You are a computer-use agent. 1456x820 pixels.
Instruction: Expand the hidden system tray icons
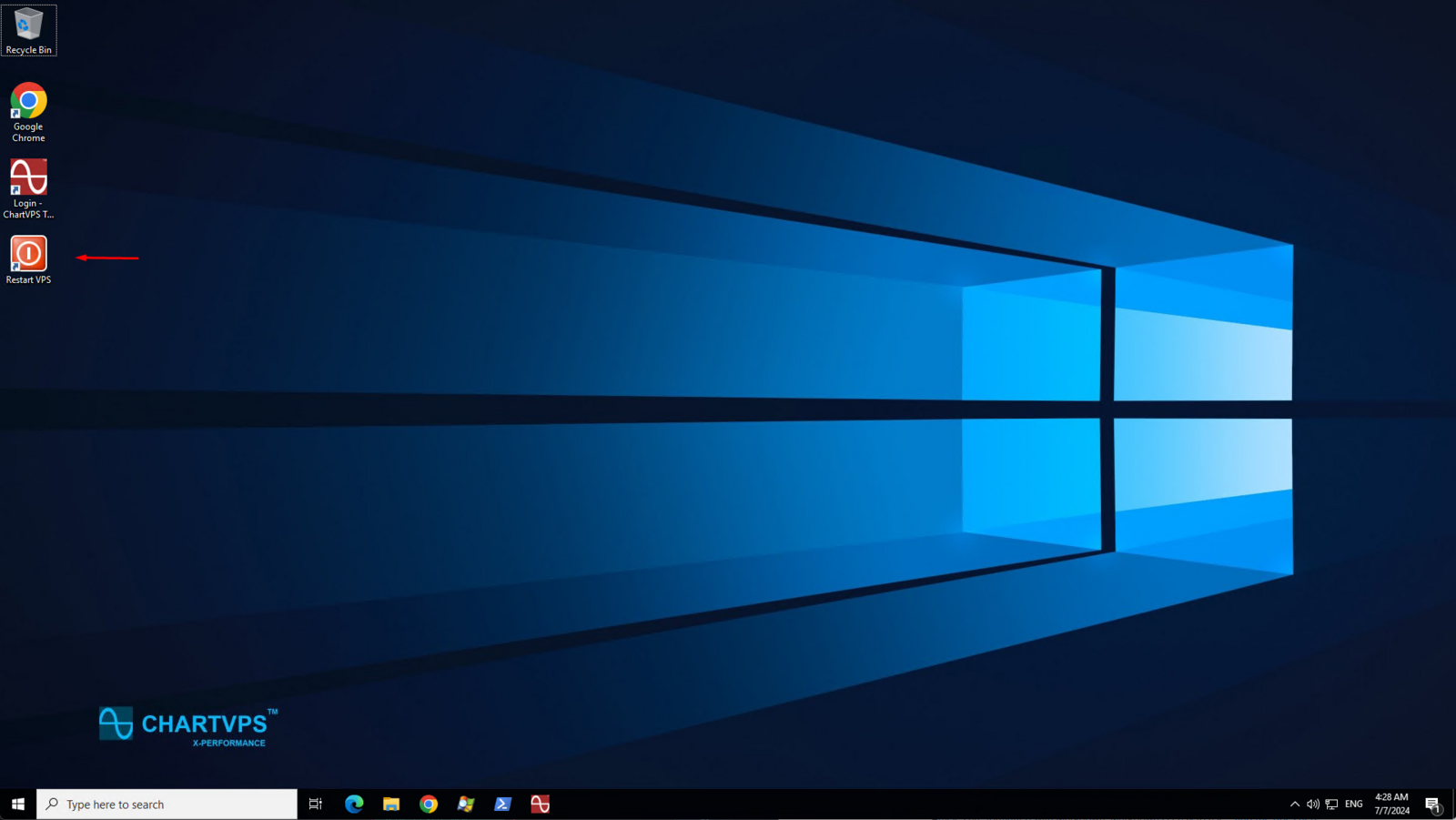pyautogui.click(x=1294, y=804)
